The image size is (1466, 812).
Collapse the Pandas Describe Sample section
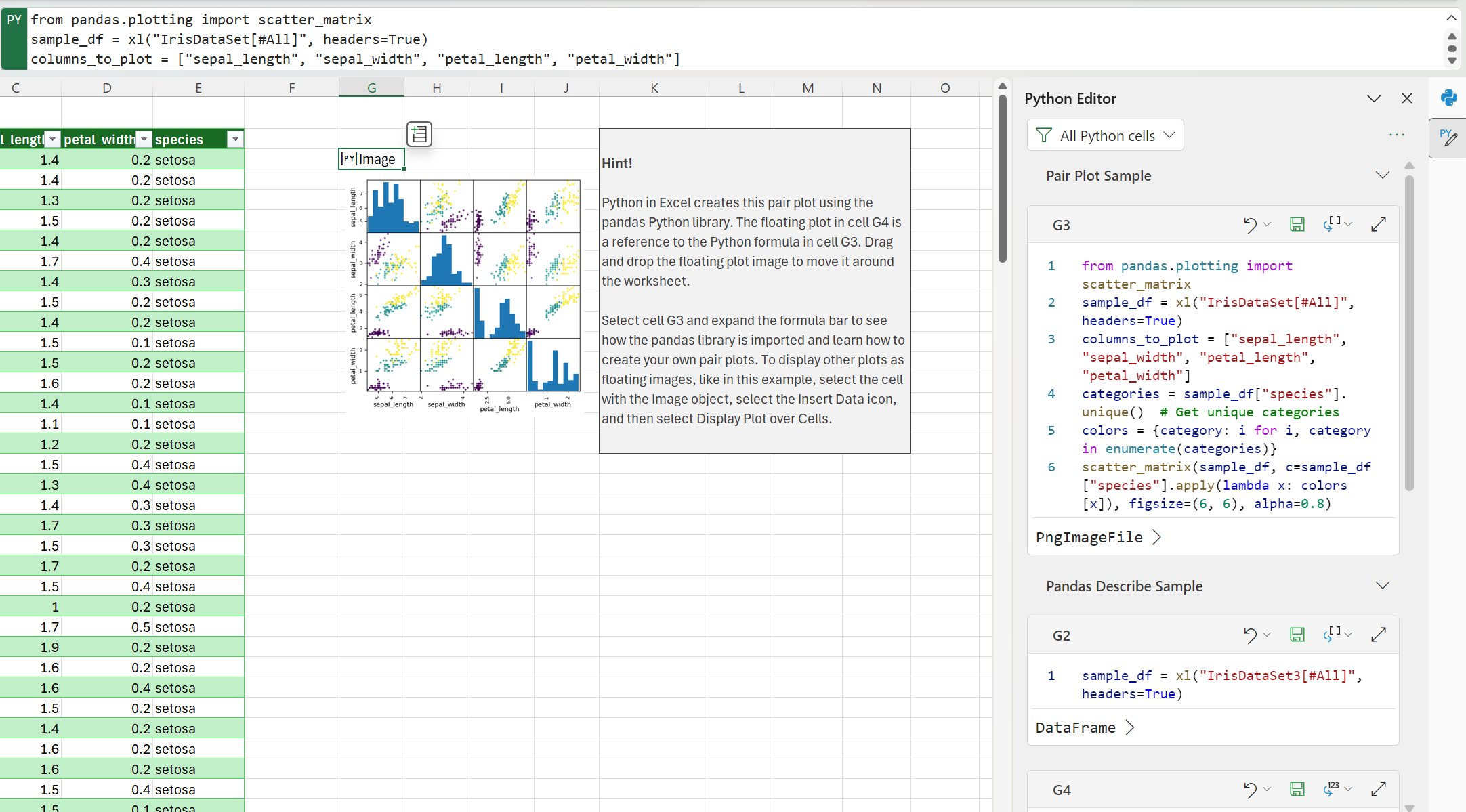coord(1384,586)
